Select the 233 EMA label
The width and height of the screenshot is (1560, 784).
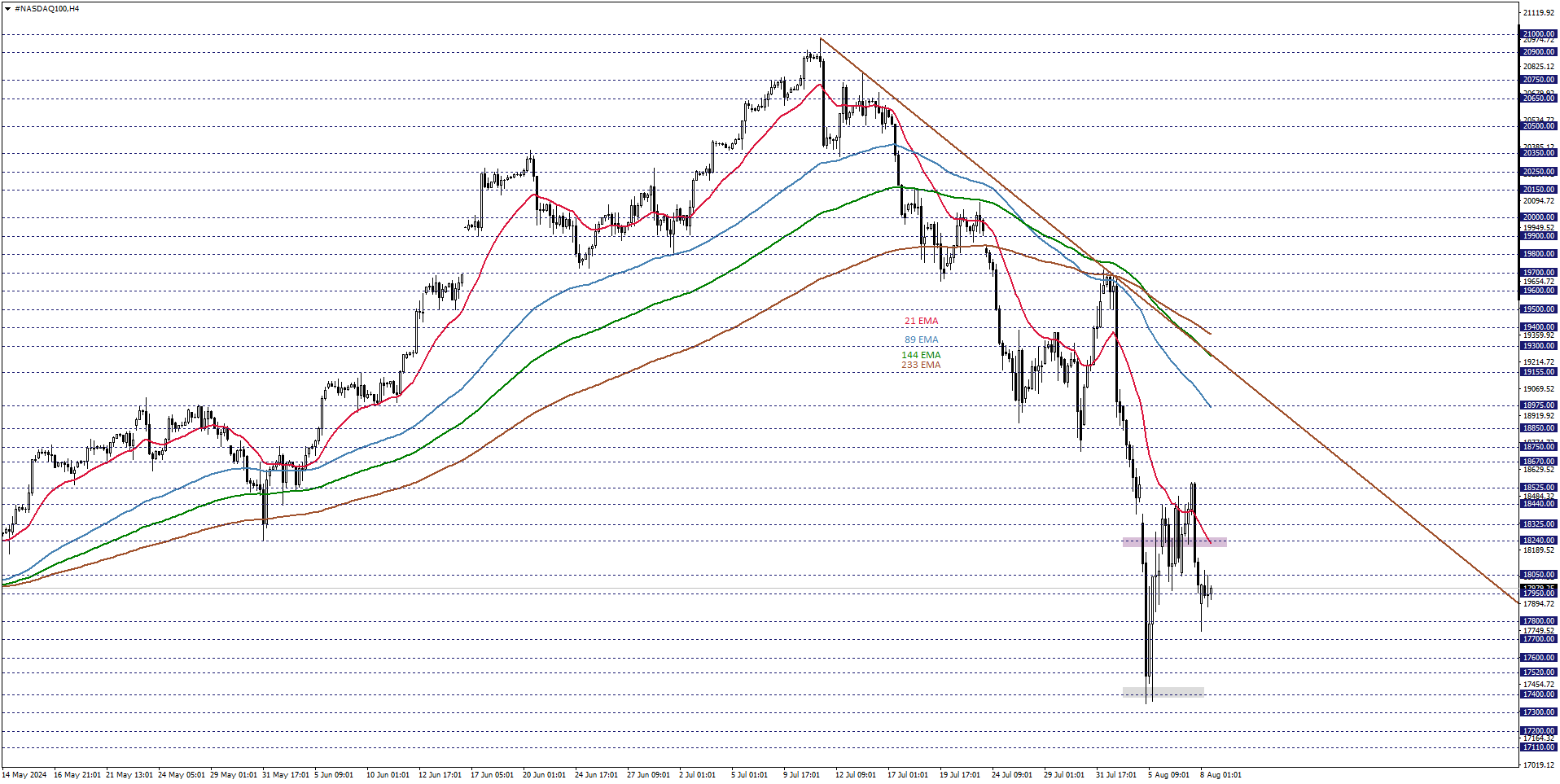tap(921, 365)
